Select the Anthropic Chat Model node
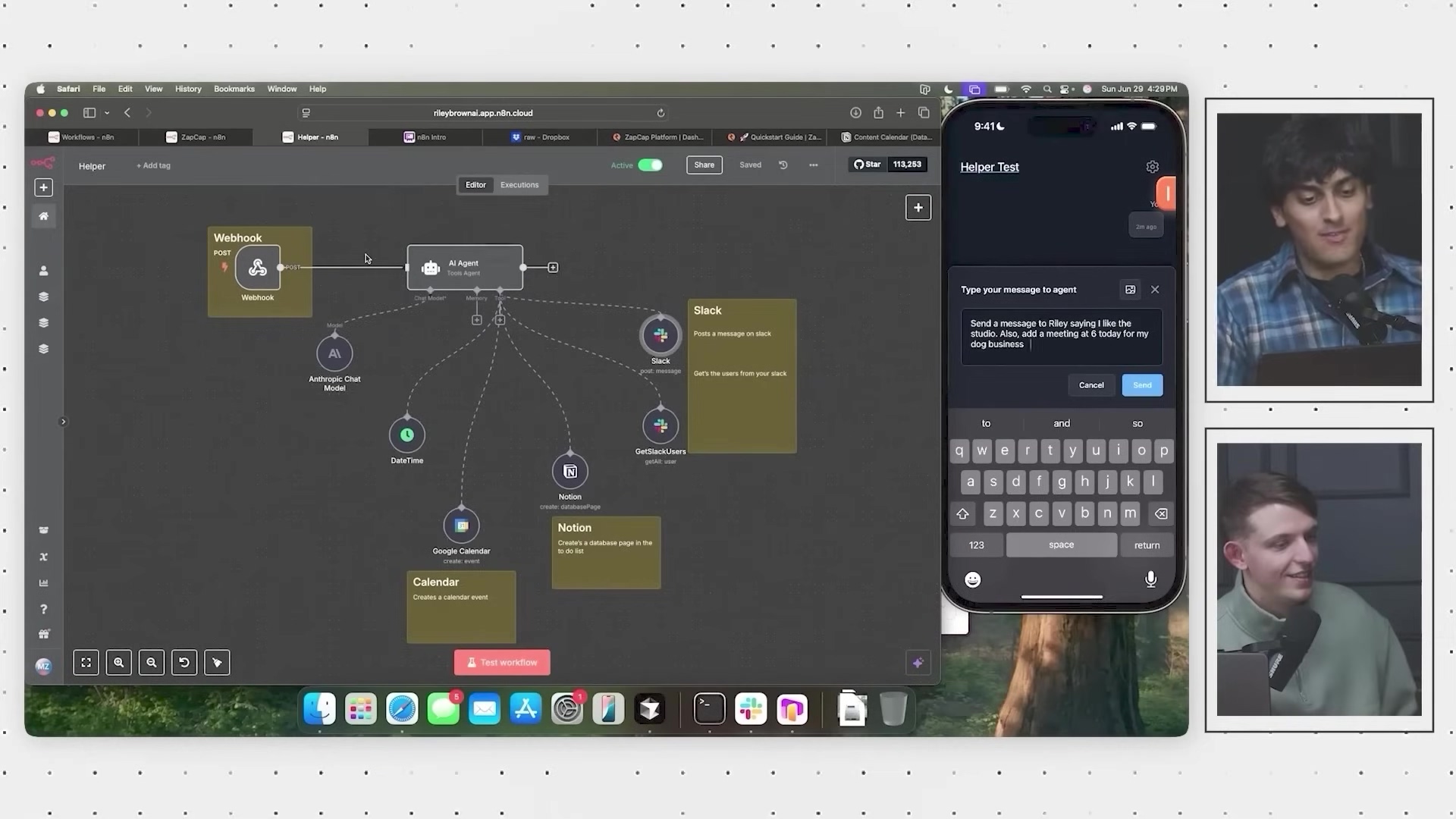The width and height of the screenshot is (1456, 819). (x=334, y=353)
